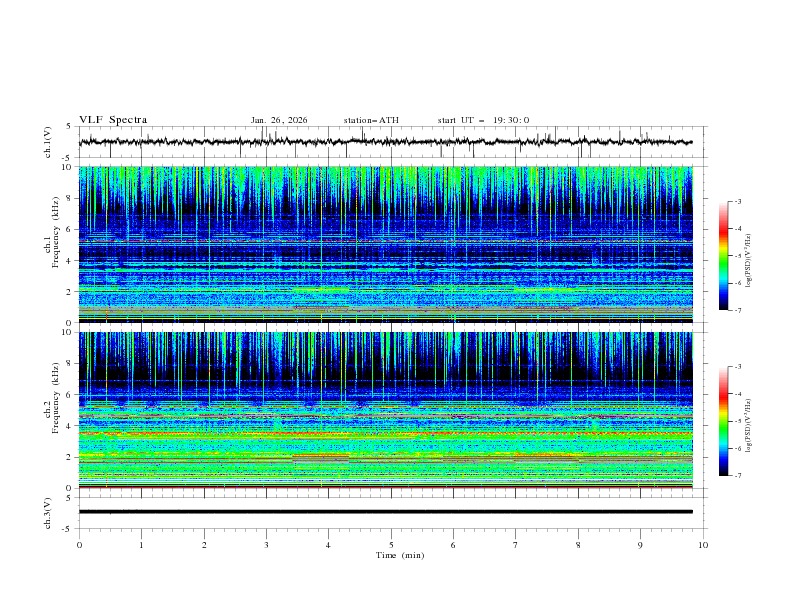Click the ch.1 "Frequency (kHz)" axis label
The image size is (792, 612).
click(x=56, y=232)
